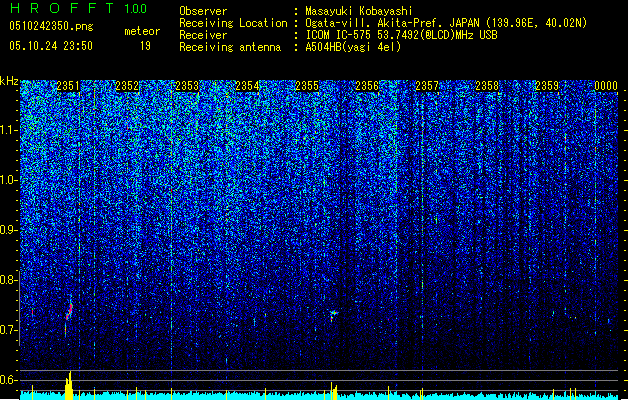Click the Receiver label
The width and height of the screenshot is (629, 400).
(203, 35)
